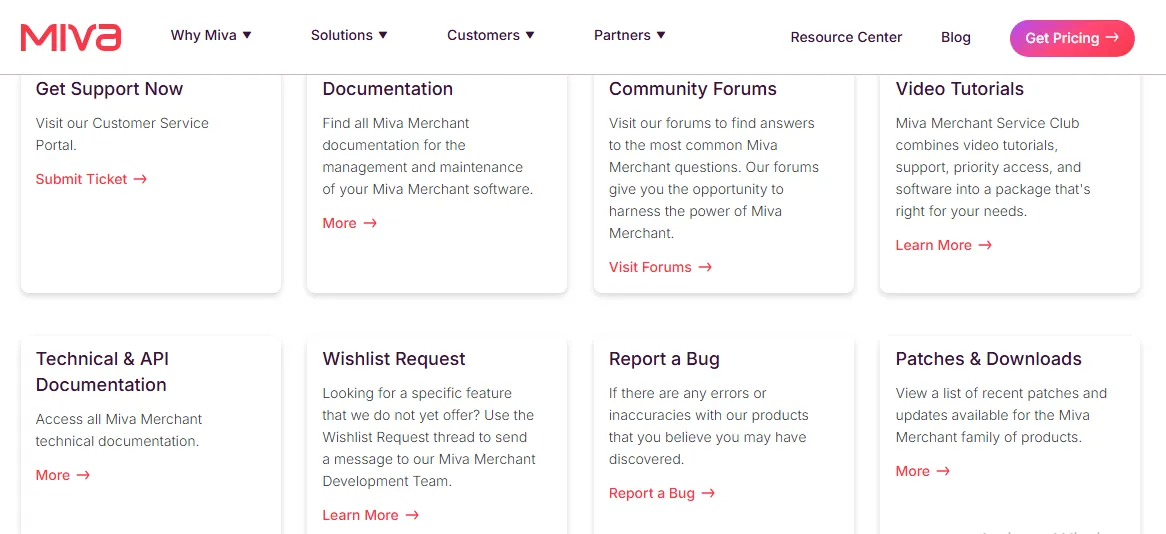The image size is (1166, 534).
Task: Open the Solutions dropdown menu
Action: 350,35
